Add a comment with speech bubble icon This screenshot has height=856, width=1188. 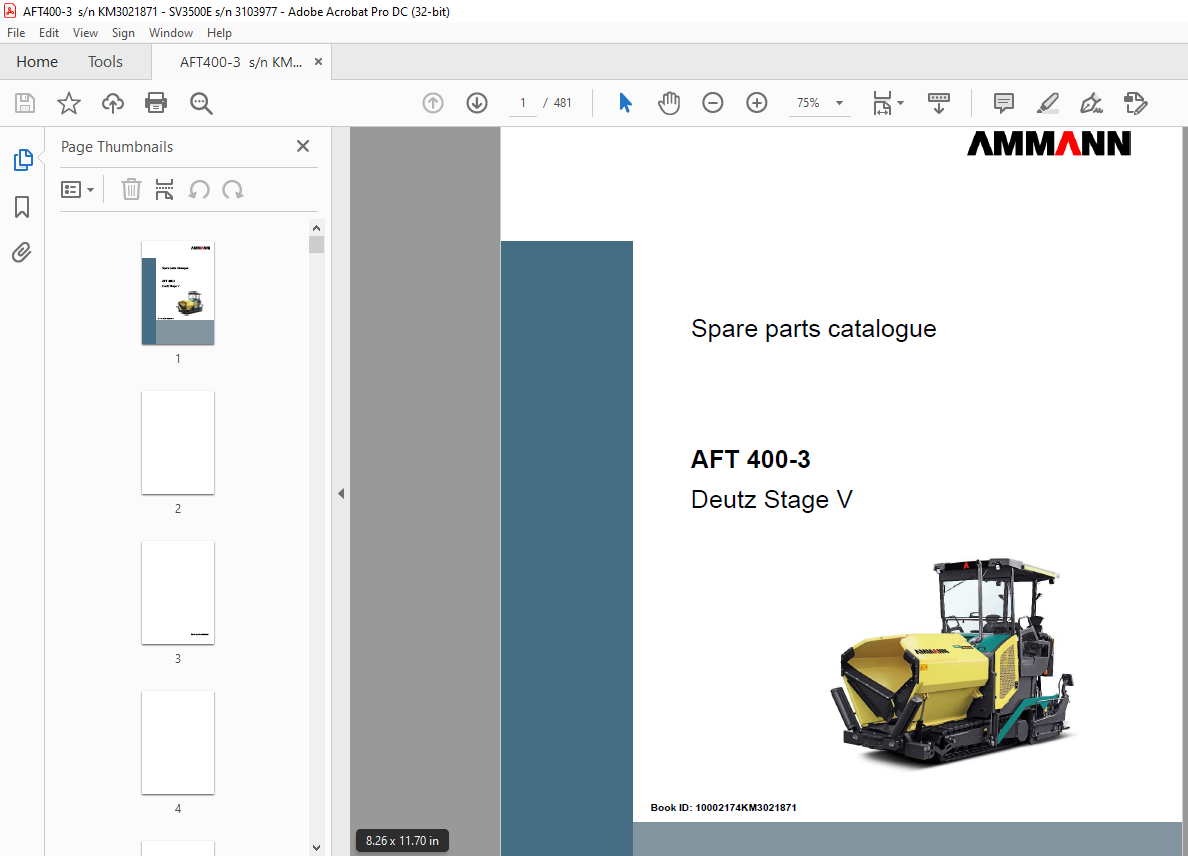[1004, 103]
